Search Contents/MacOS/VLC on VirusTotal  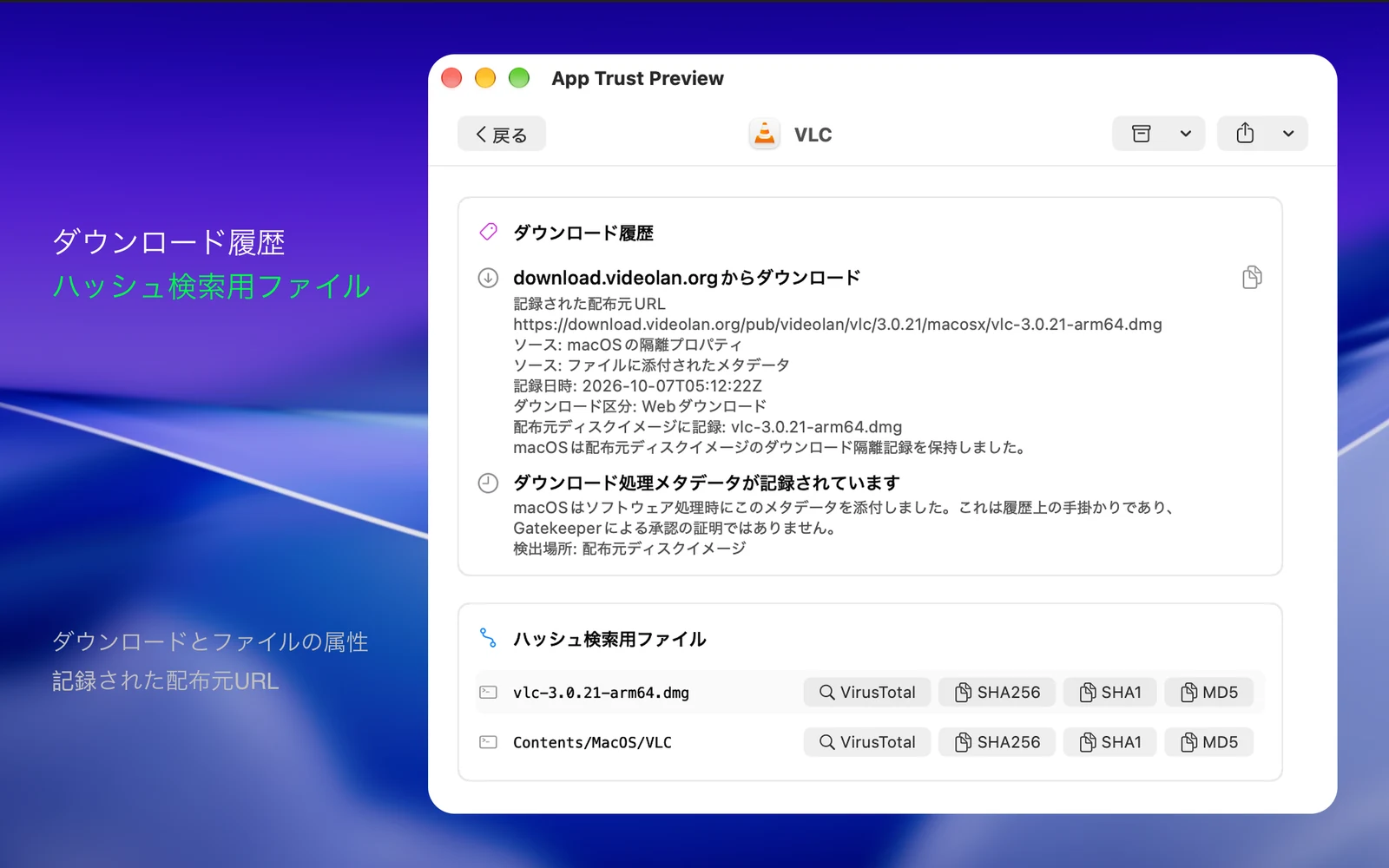(x=867, y=742)
